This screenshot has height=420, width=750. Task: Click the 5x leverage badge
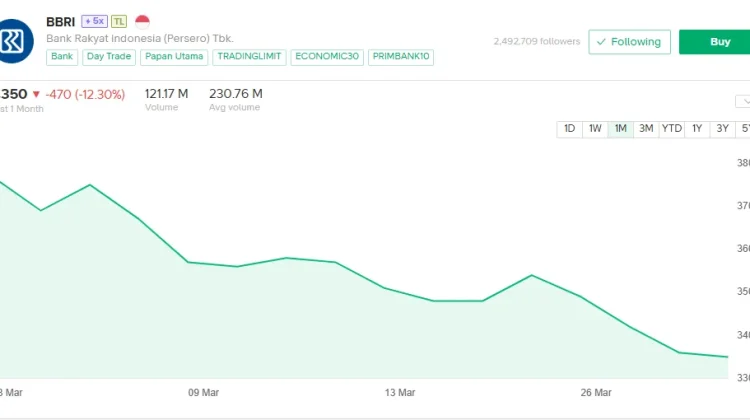tap(94, 21)
